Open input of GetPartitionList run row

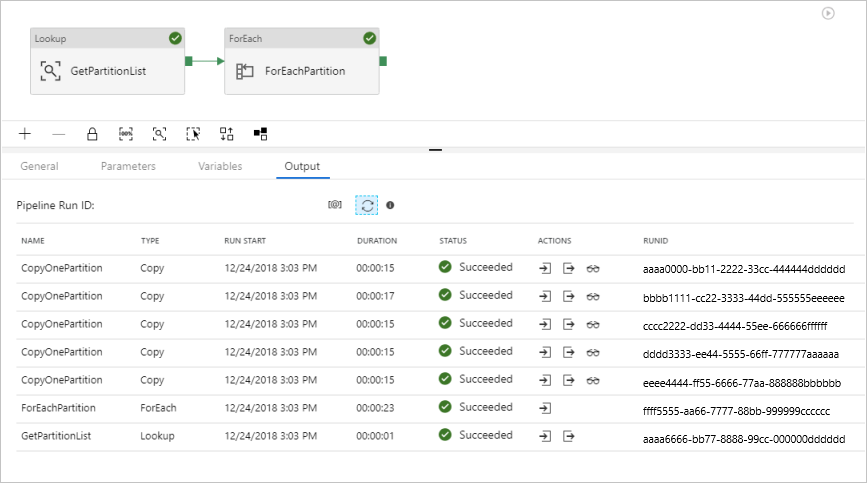click(x=545, y=436)
